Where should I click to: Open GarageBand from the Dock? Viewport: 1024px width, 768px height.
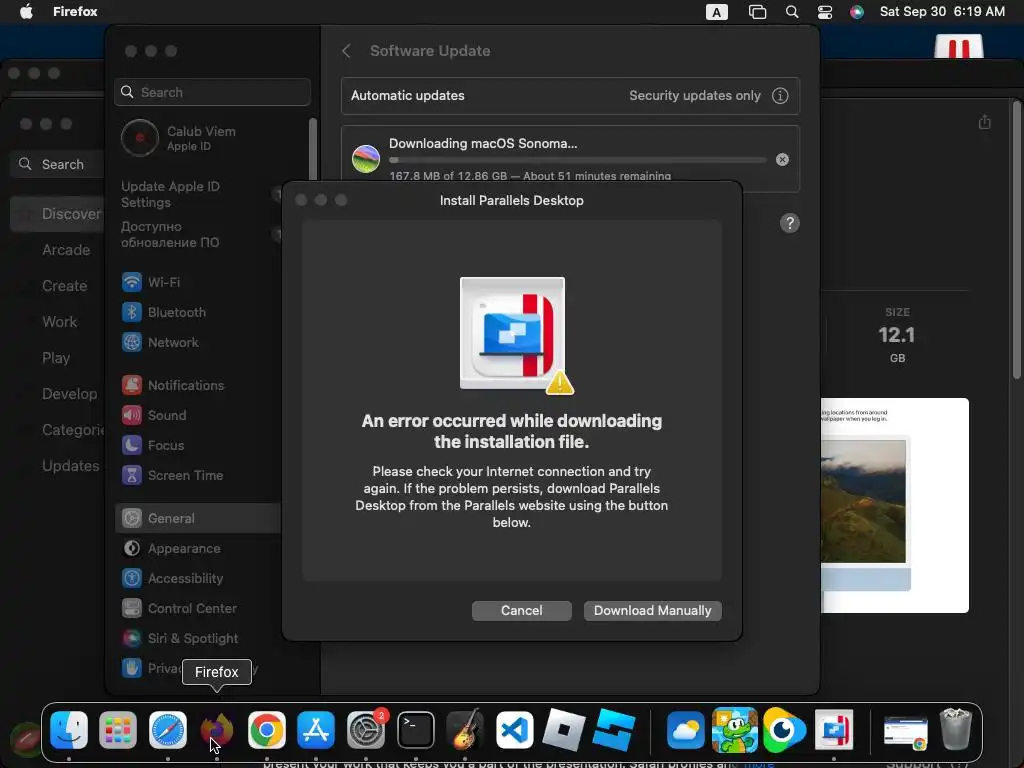click(465, 729)
